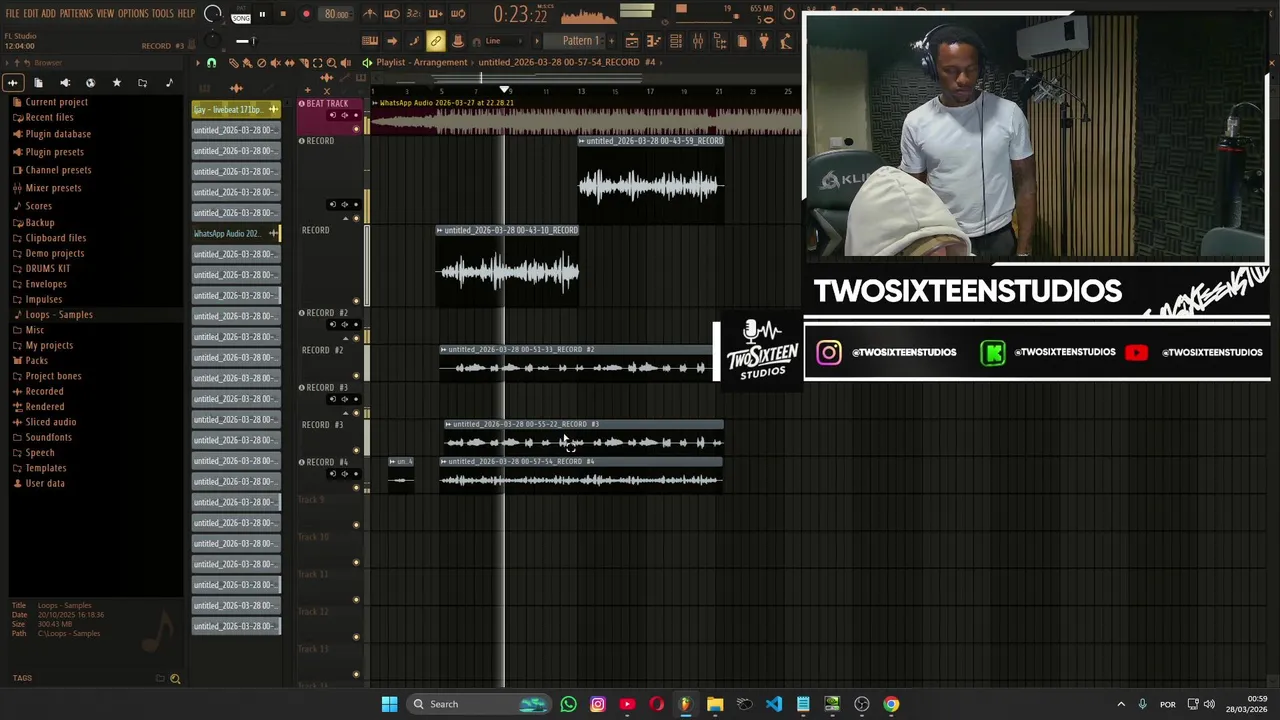Open the piano roll from toolbar
1280x720 pixels.
click(x=653, y=41)
